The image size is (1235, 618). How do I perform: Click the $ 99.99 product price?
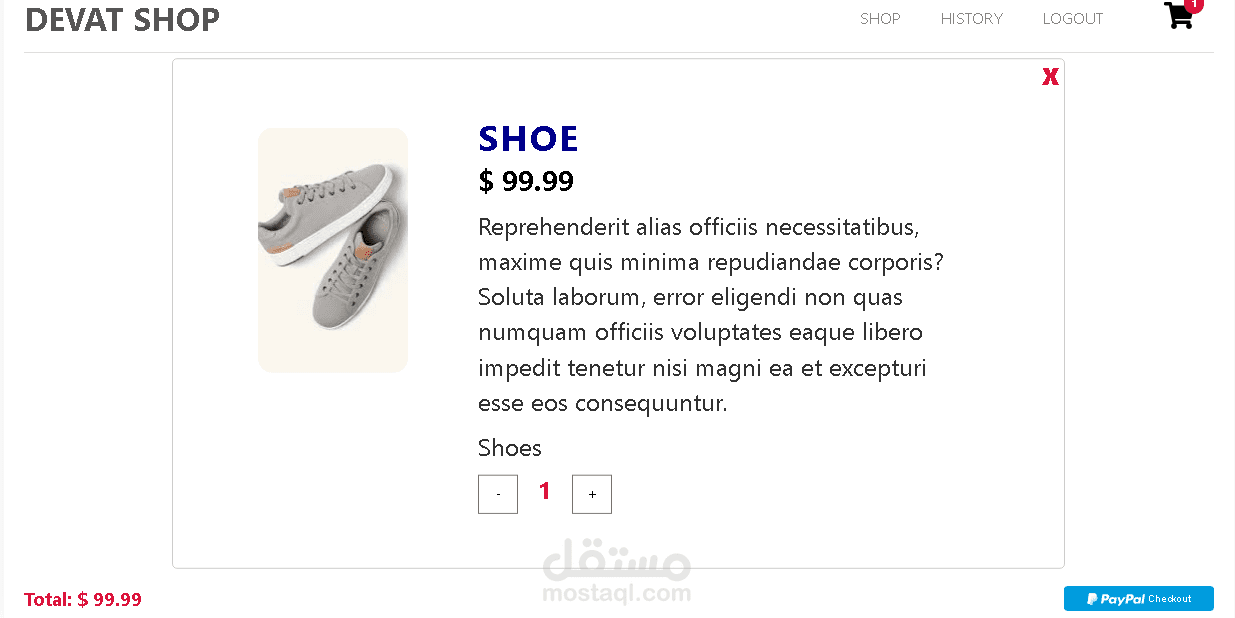click(526, 181)
